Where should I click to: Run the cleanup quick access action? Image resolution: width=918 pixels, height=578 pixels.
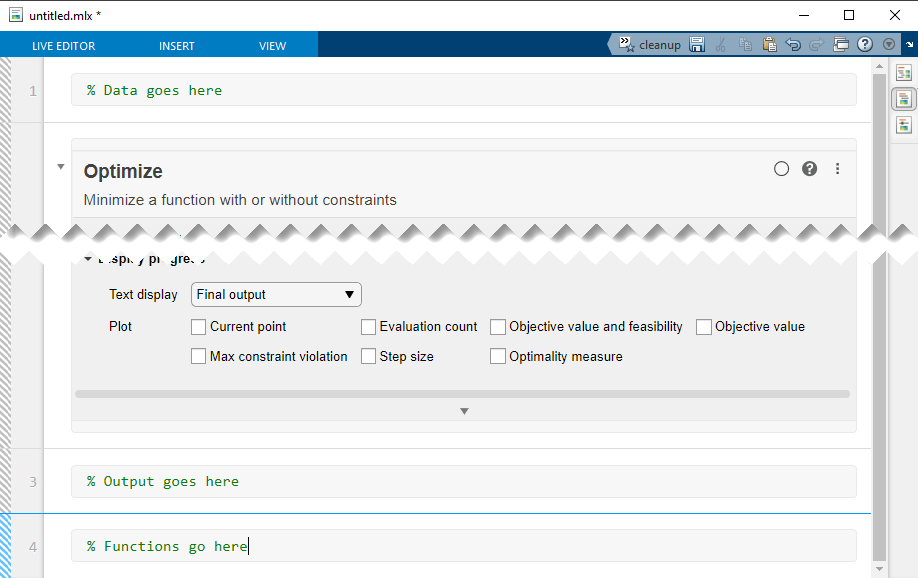point(648,44)
